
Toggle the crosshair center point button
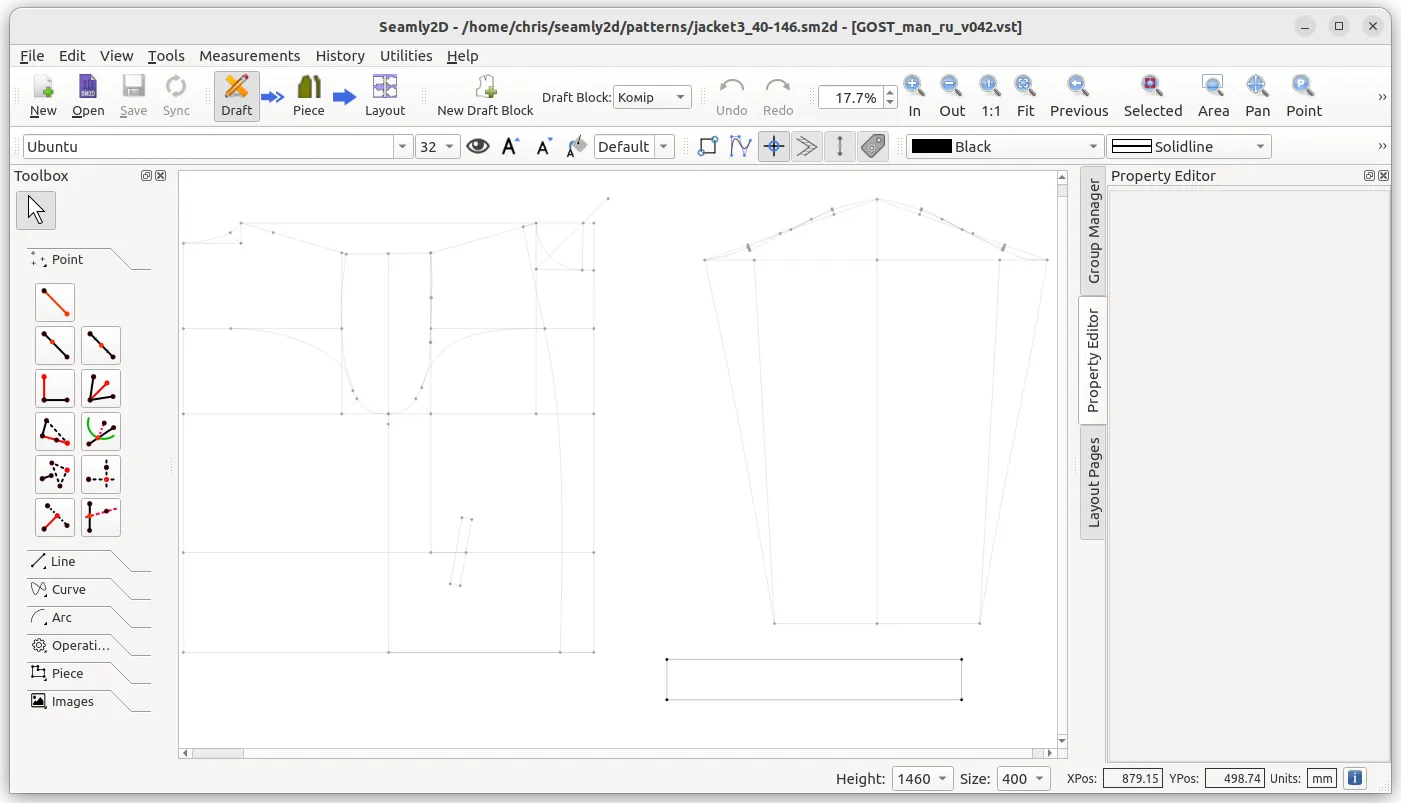pyautogui.click(x=773, y=147)
